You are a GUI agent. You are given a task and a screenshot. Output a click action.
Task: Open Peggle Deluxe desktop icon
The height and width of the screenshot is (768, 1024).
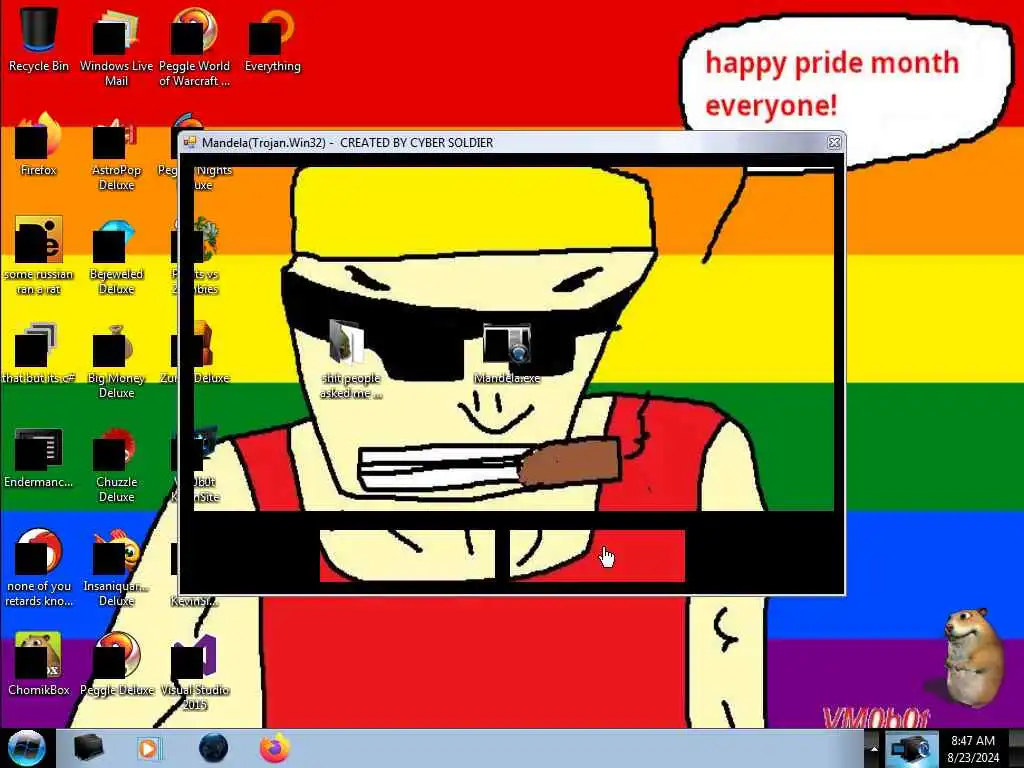point(116,664)
